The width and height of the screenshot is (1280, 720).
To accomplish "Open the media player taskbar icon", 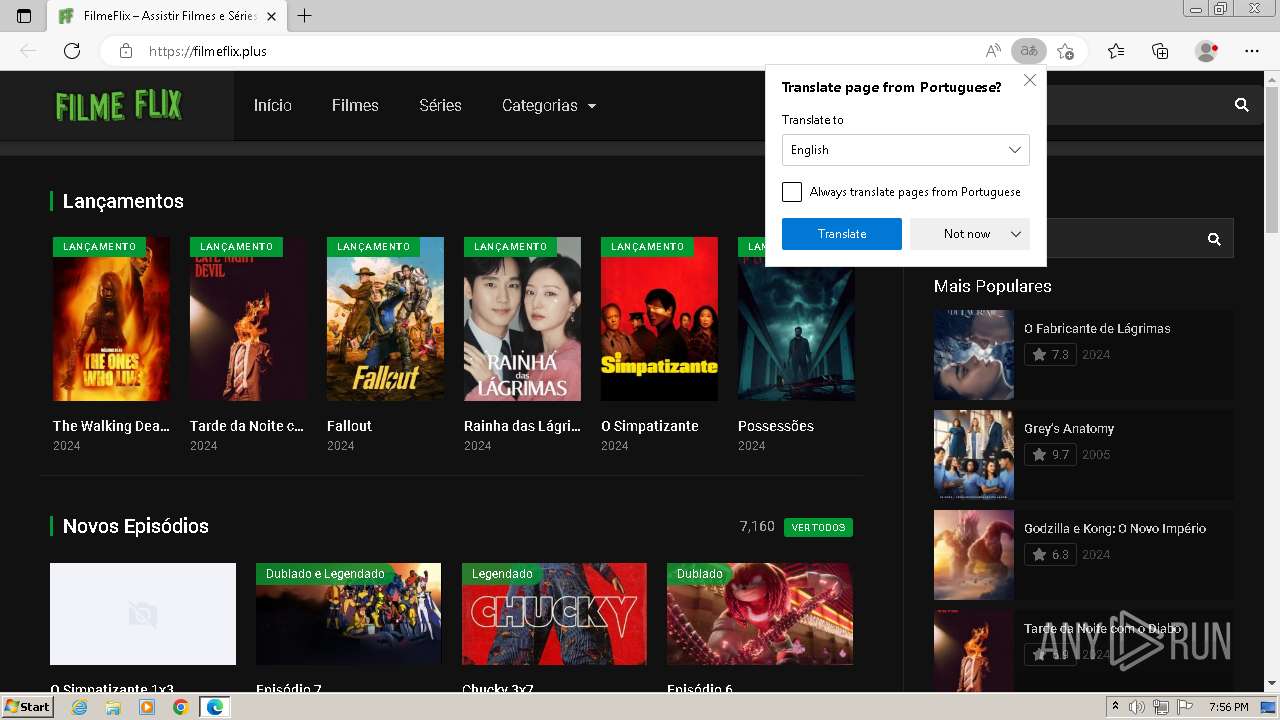I will (x=147, y=707).
